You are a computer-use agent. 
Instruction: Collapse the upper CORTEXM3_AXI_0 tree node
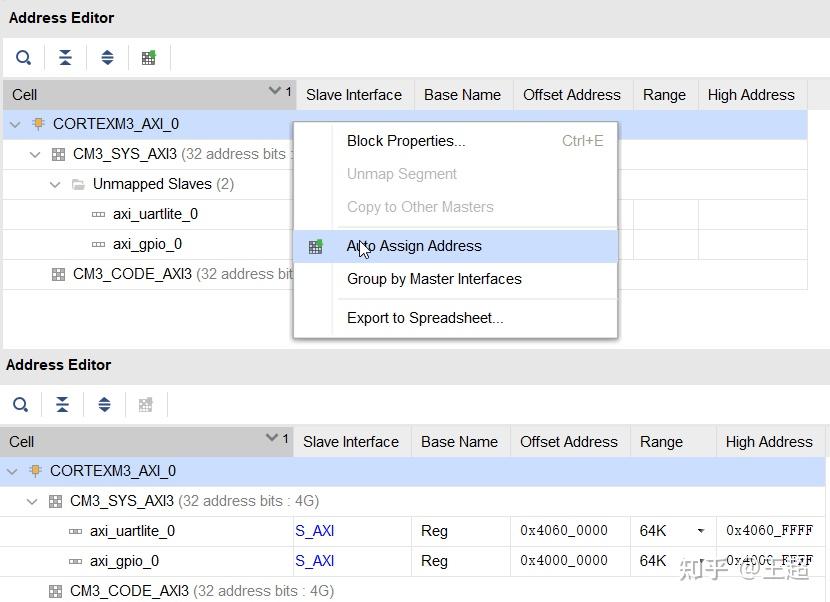coord(15,125)
